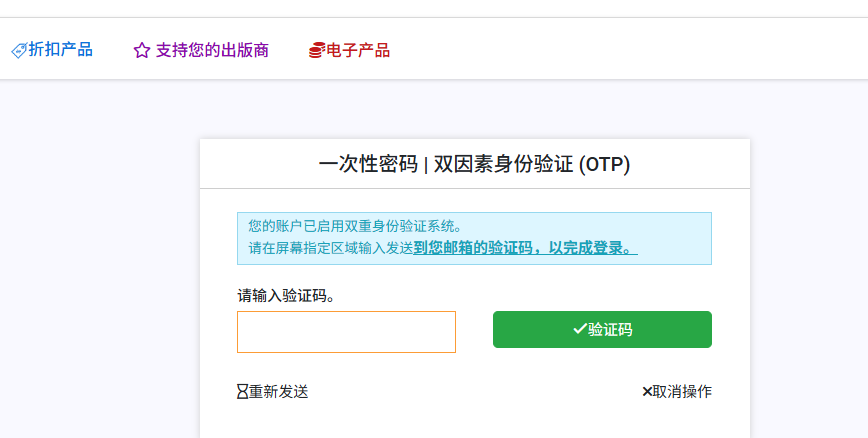Image resolution: width=868 pixels, height=438 pixels.
Task: Click the 请输入验证码 field label
Action: click(x=286, y=296)
